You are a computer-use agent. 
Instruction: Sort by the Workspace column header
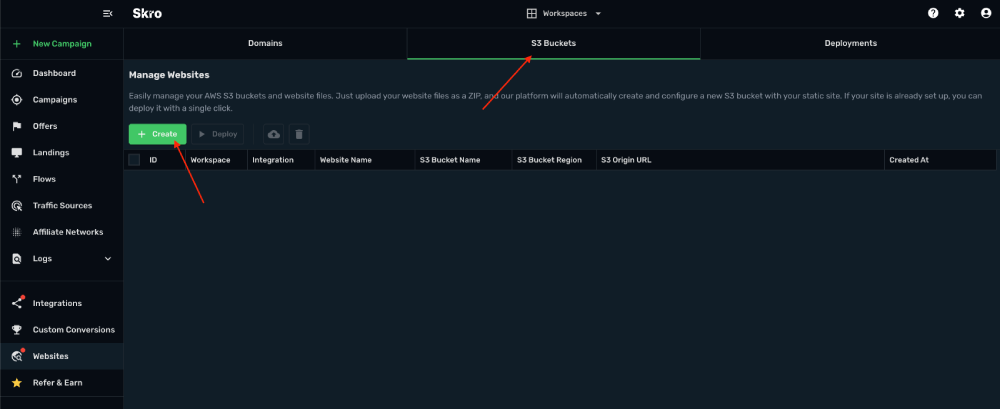[x=210, y=160]
